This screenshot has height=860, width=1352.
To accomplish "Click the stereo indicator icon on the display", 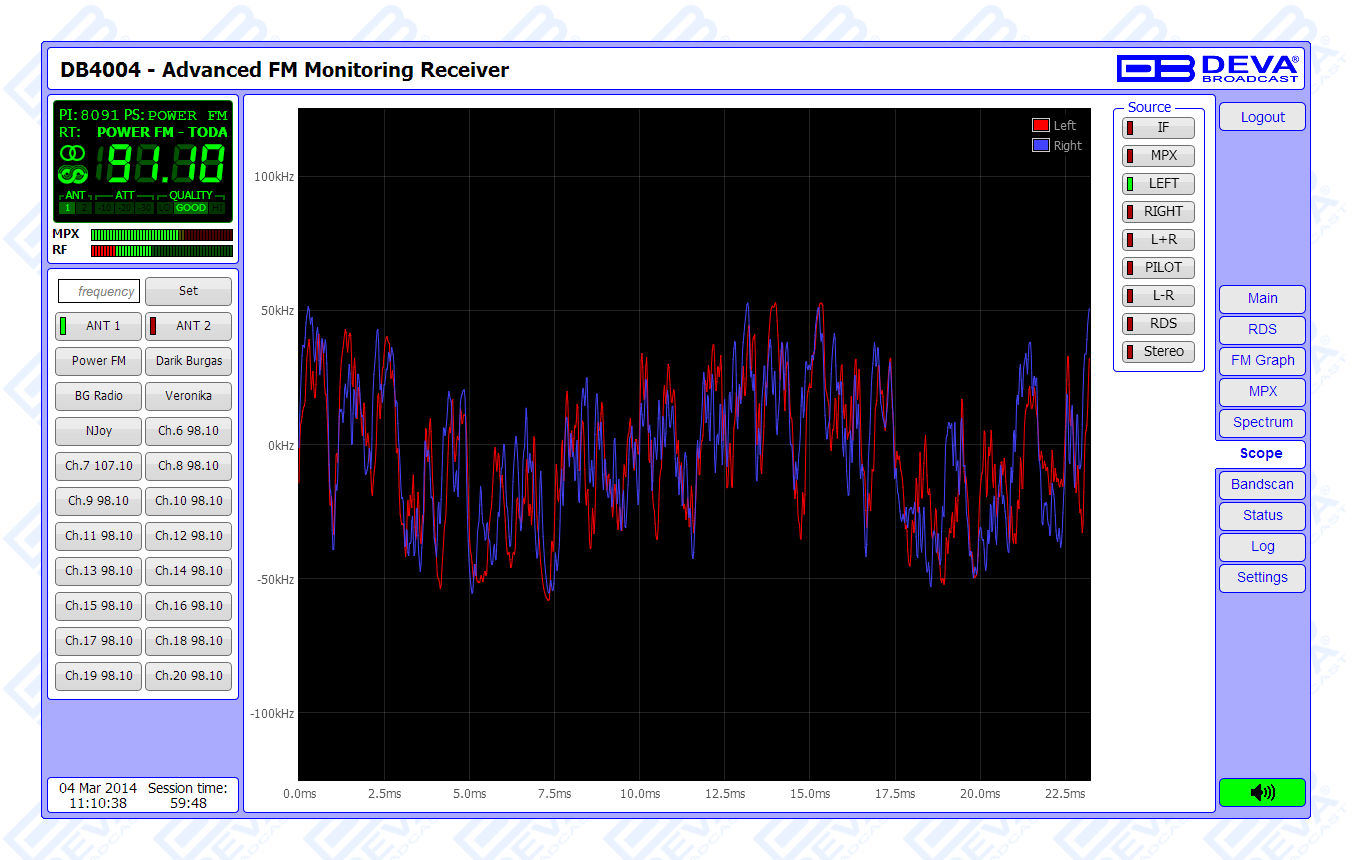I will [72, 153].
